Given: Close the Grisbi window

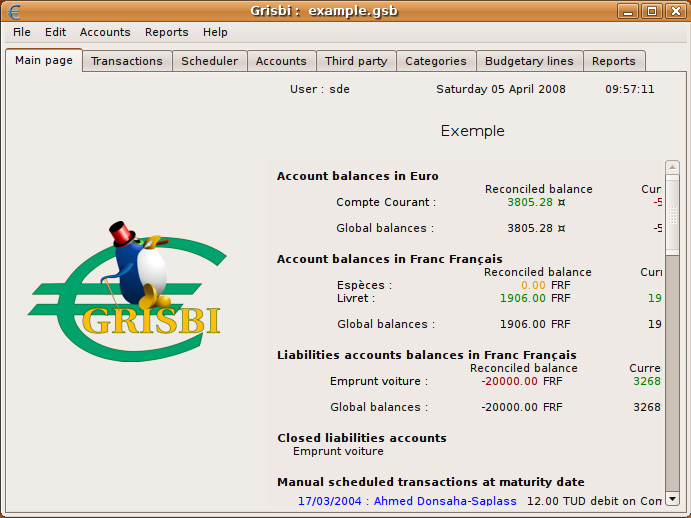Looking at the screenshot, I should click(676, 11).
